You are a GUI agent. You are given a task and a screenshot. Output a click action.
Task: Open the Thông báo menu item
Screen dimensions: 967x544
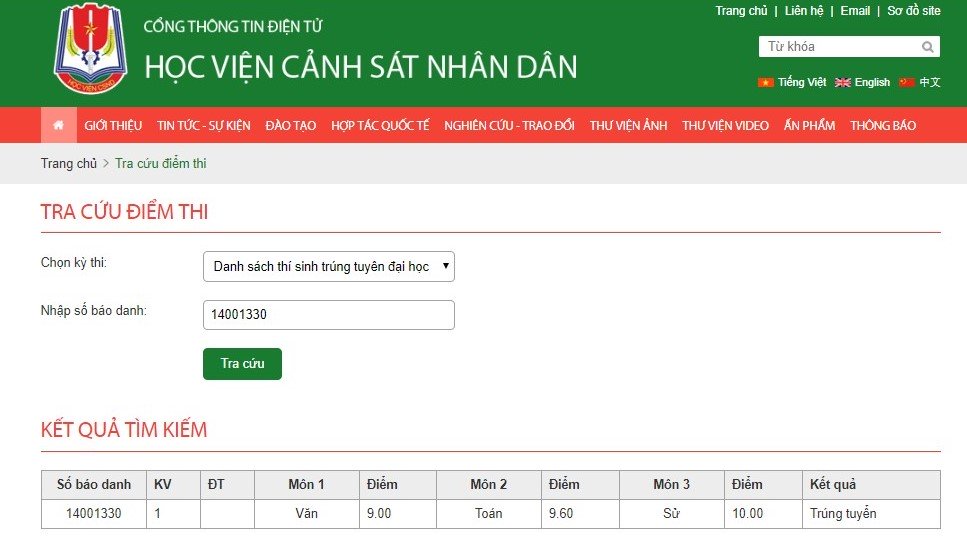(883, 125)
